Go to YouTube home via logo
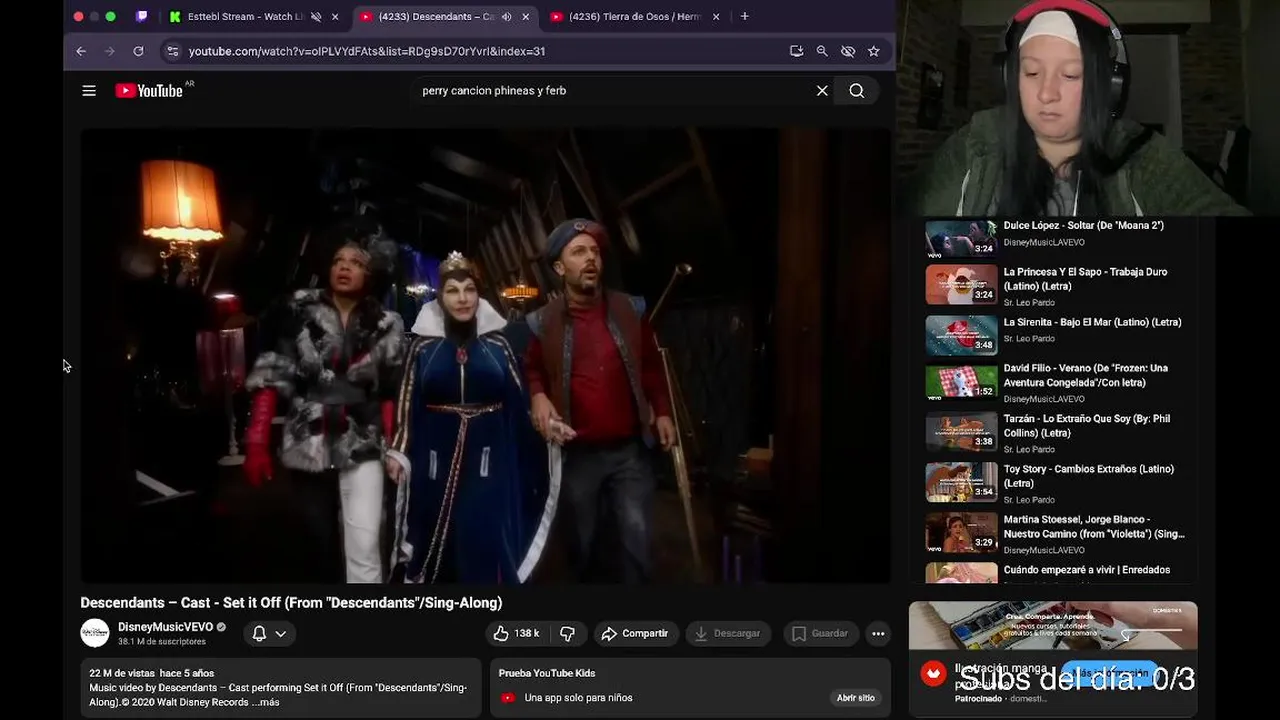Viewport: 1280px width, 720px height. pos(149,91)
